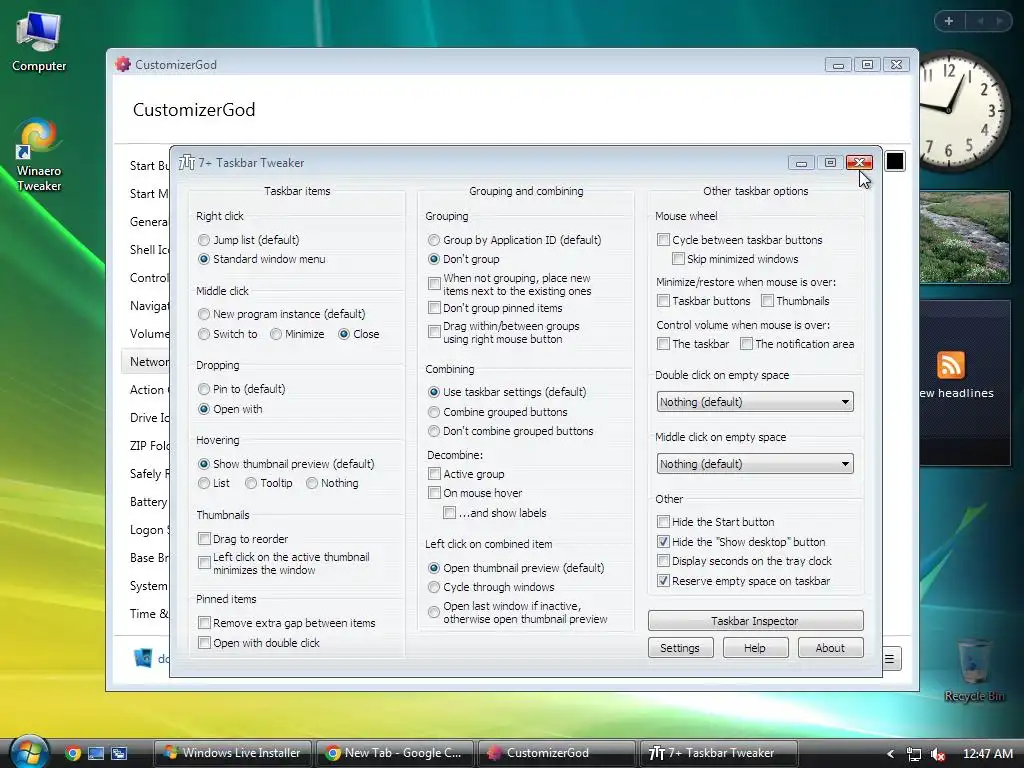Click the black color swatch in CustomizerGod
This screenshot has width=1024, height=768.
(x=895, y=161)
